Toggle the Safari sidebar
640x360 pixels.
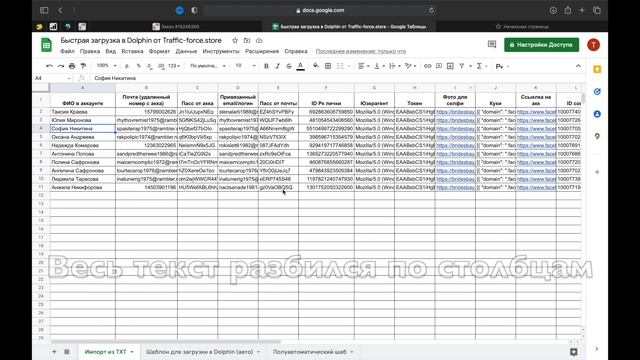coord(44,10)
